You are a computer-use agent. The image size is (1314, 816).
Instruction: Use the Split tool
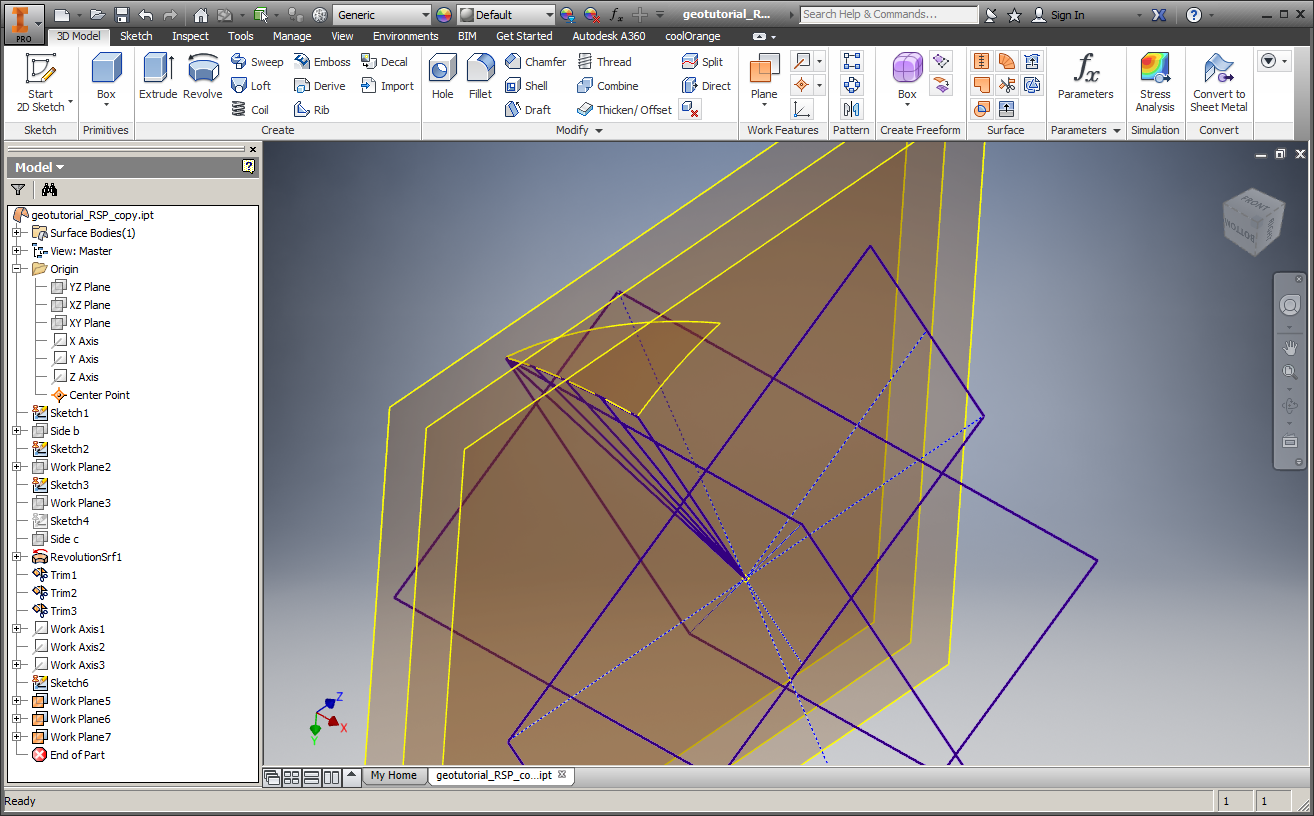pos(702,62)
